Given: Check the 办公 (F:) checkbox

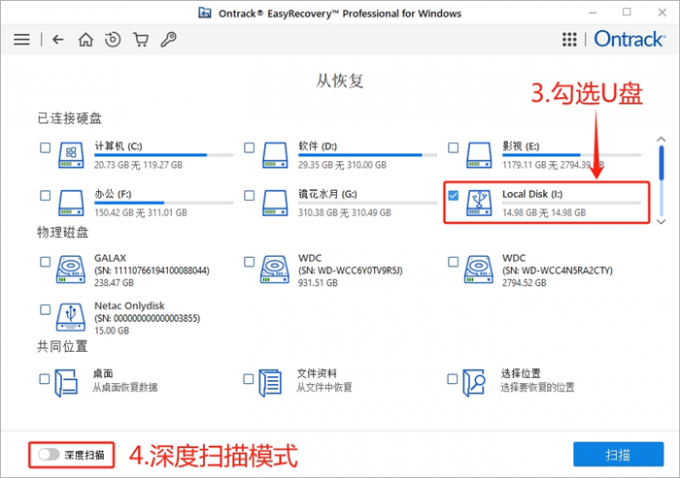Looking at the screenshot, I should (x=45, y=195).
